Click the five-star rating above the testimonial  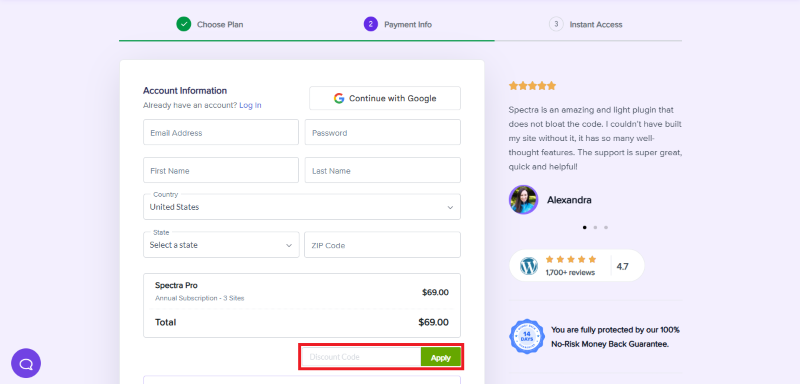[x=532, y=86]
